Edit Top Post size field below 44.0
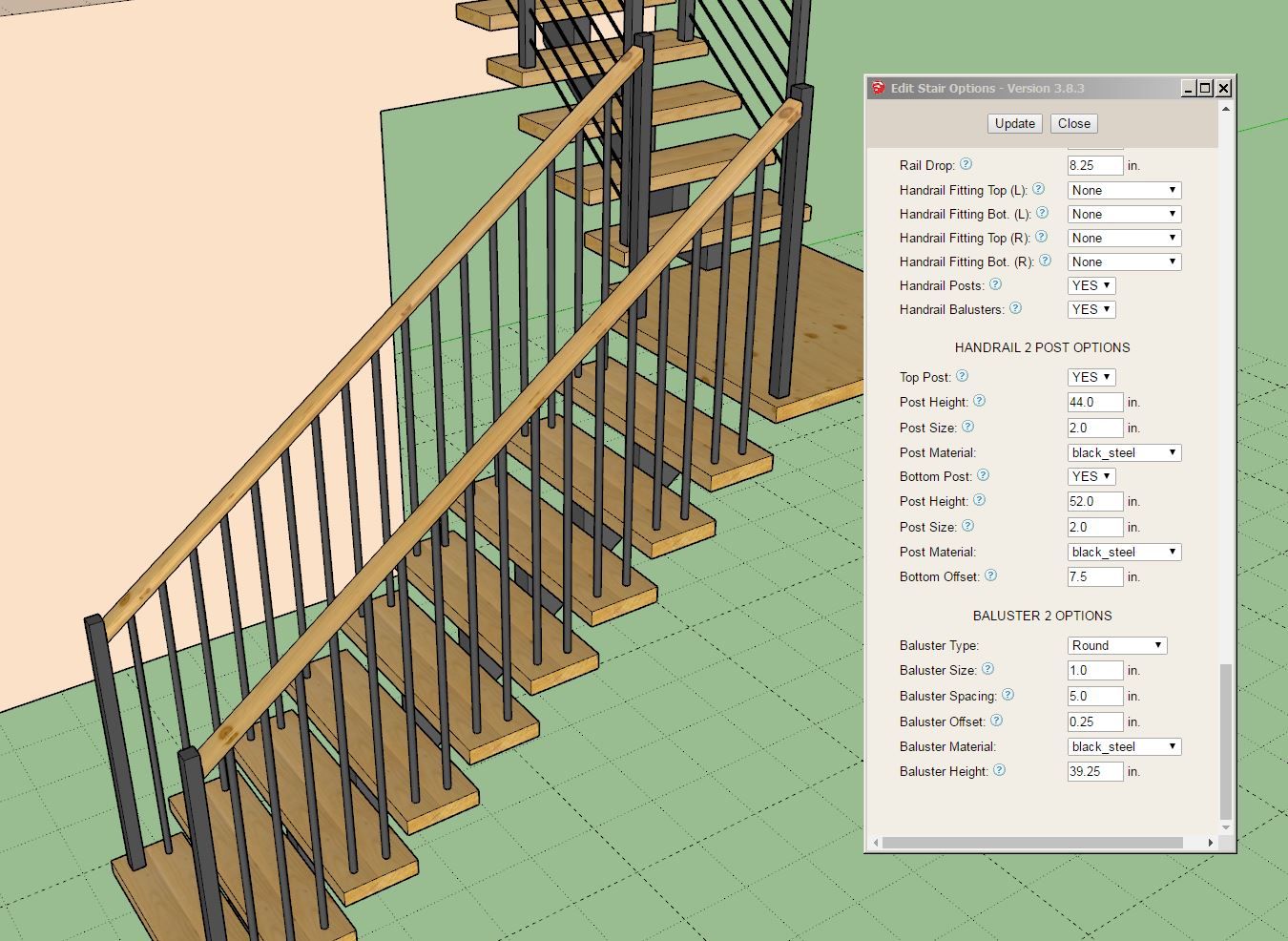The width and height of the screenshot is (1288, 941). tap(1095, 428)
